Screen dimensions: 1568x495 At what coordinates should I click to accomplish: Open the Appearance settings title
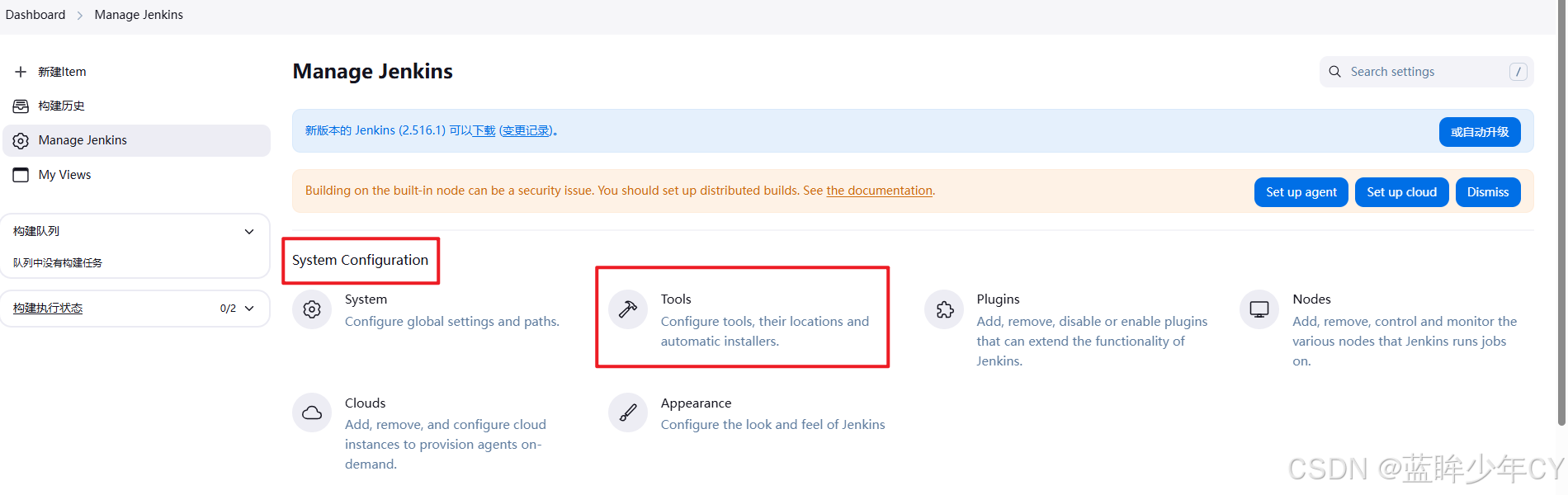(696, 403)
